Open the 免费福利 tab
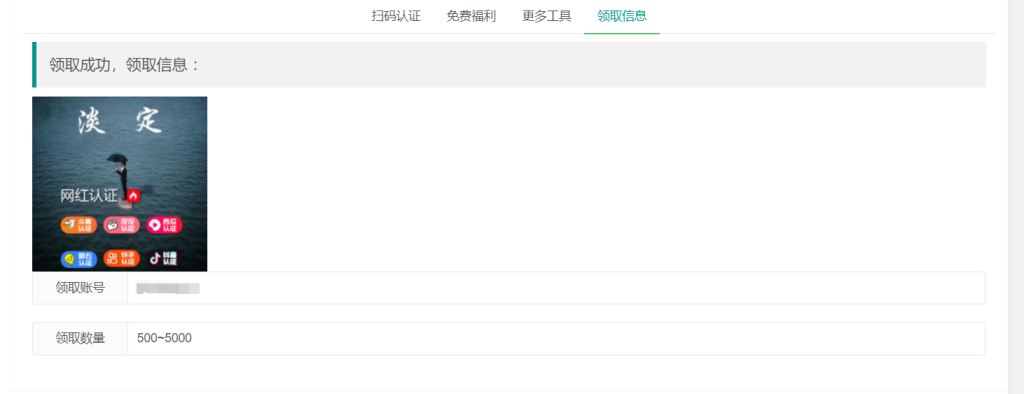 click(471, 16)
